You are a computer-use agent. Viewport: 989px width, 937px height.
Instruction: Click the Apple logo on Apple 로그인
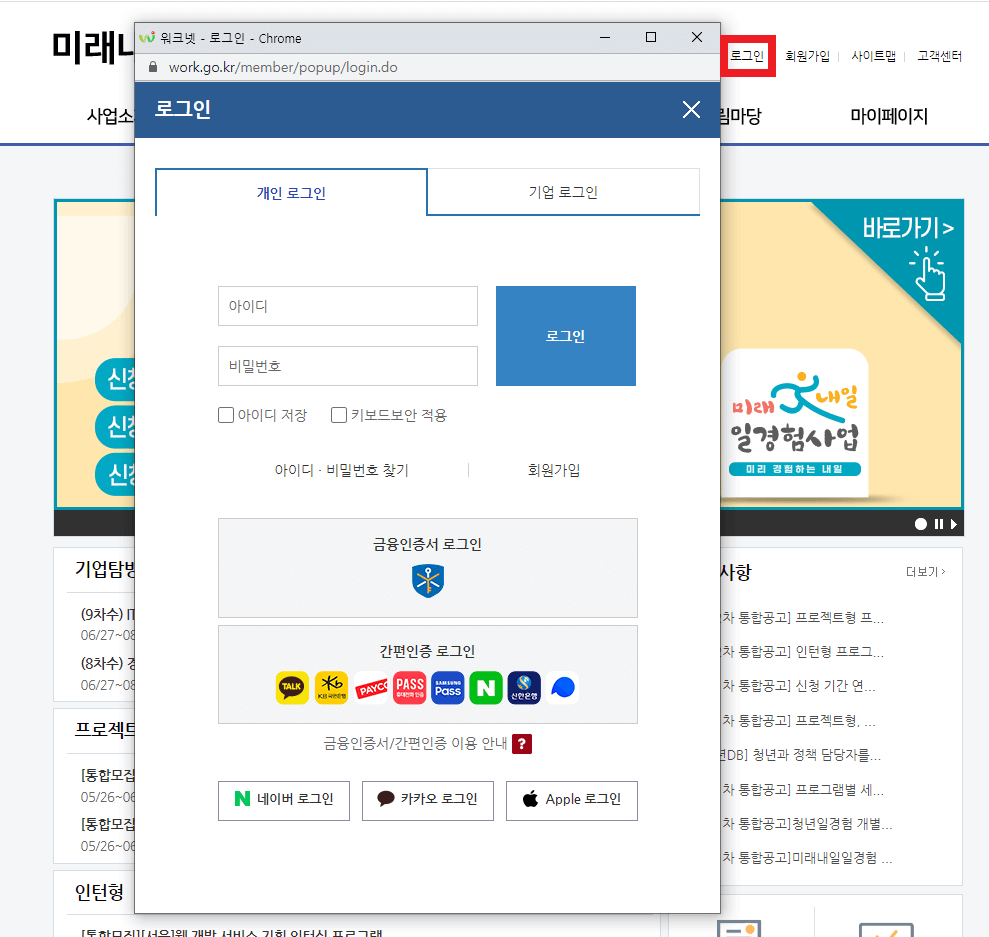[531, 800]
